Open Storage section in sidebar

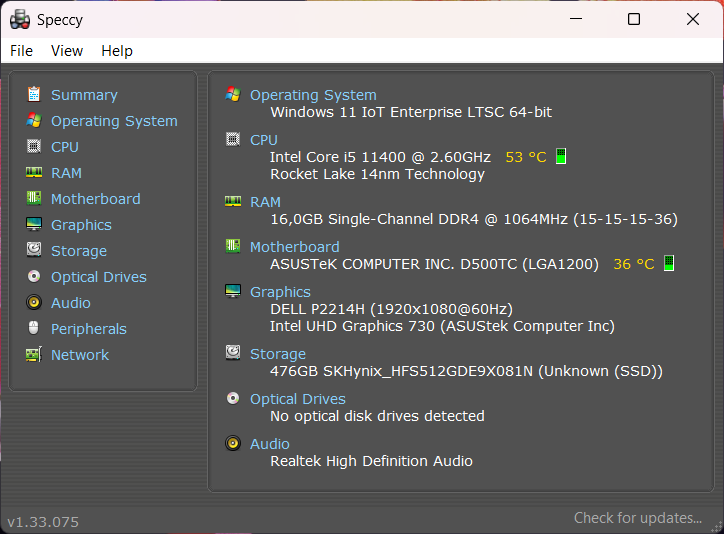[x=79, y=251]
